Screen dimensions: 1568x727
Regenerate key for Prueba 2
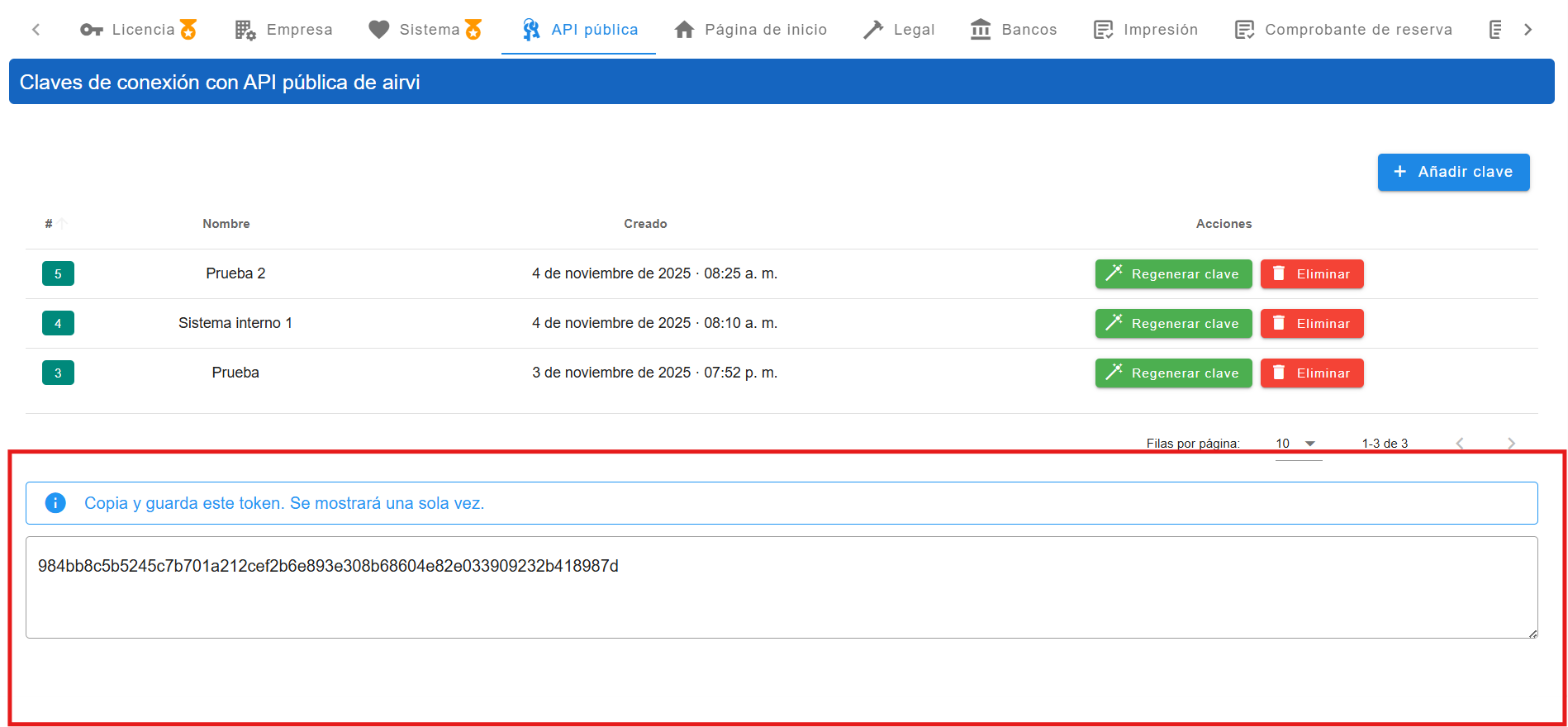click(x=1173, y=274)
